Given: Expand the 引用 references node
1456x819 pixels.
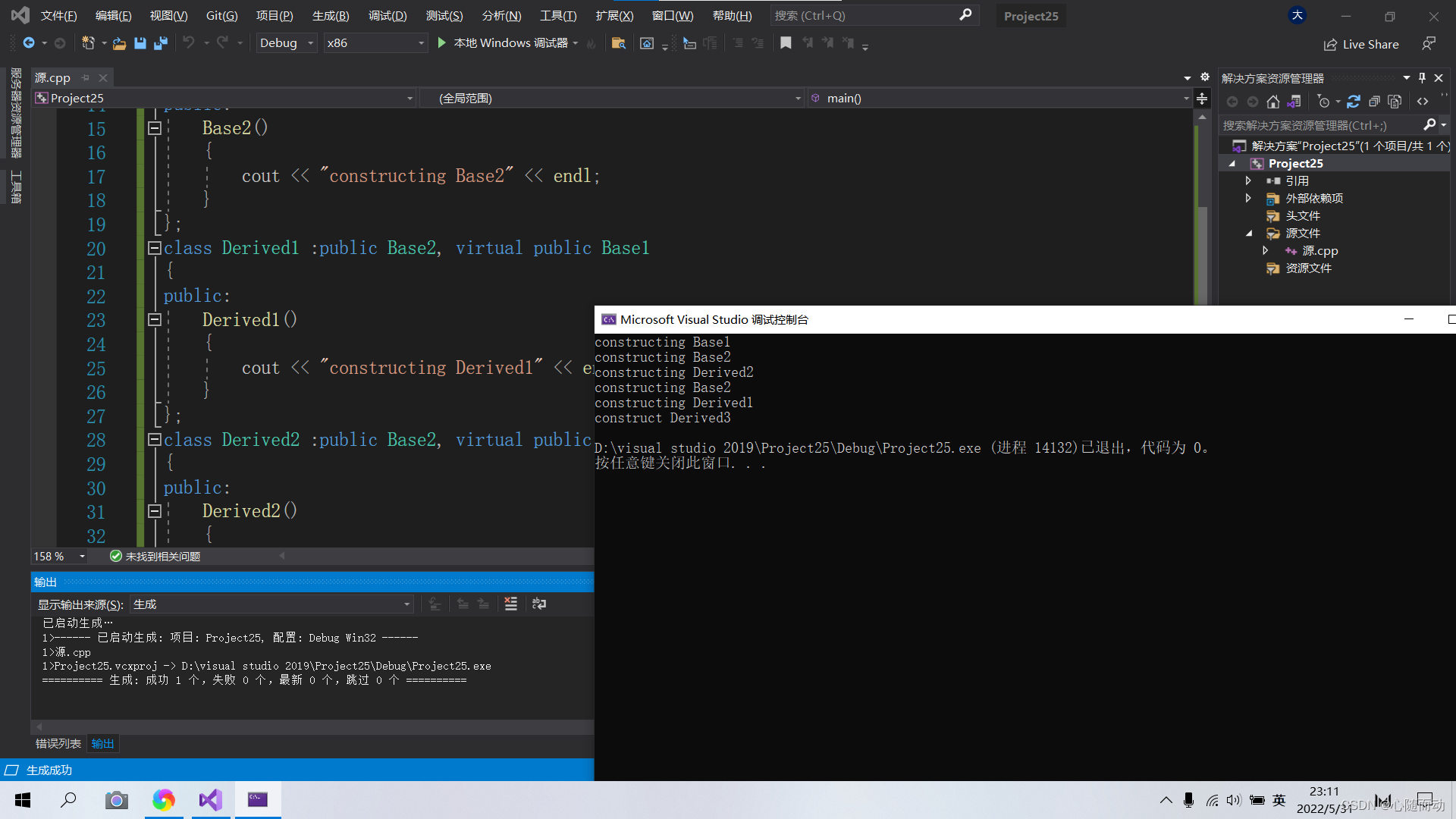Looking at the screenshot, I should 1248,180.
